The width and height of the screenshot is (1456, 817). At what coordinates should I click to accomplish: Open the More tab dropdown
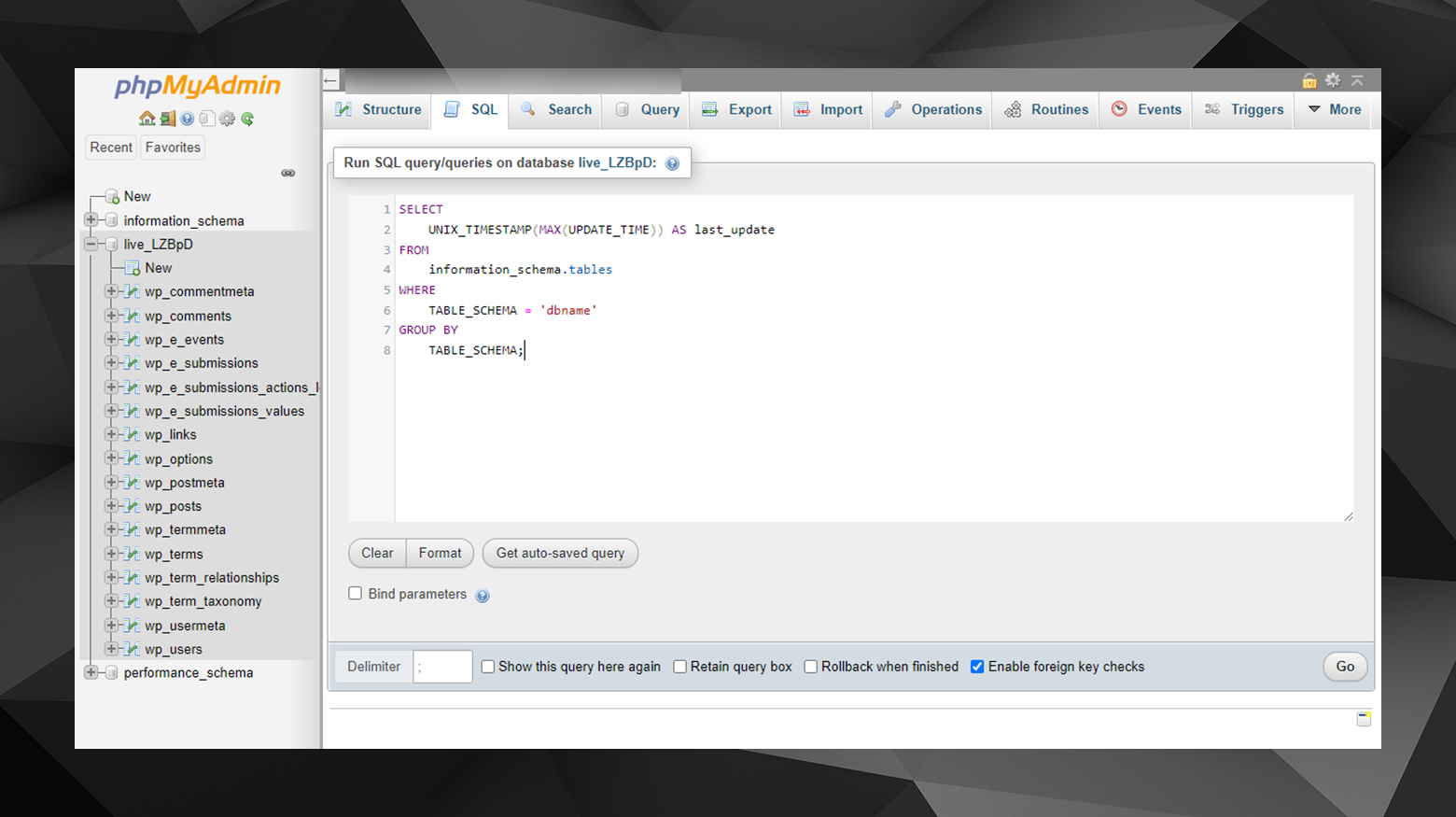1335,109
